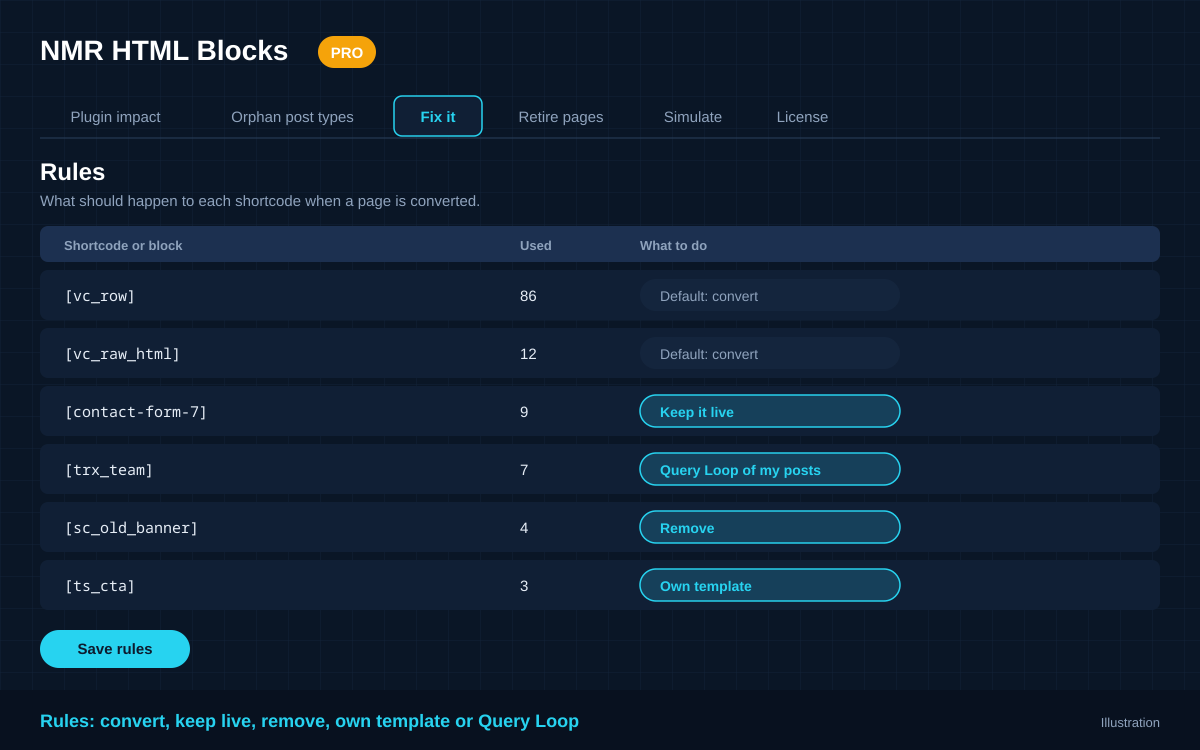The height and width of the screenshot is (750, 1200).
Task: Click the Rules section heading
Action: point(72,172)
